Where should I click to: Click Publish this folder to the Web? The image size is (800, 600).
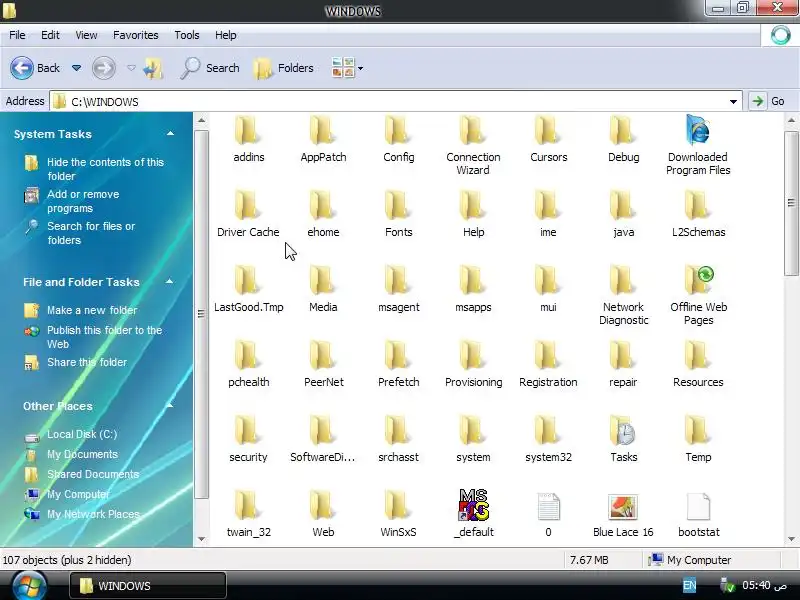pyautogui.click(x=105, y=337)
